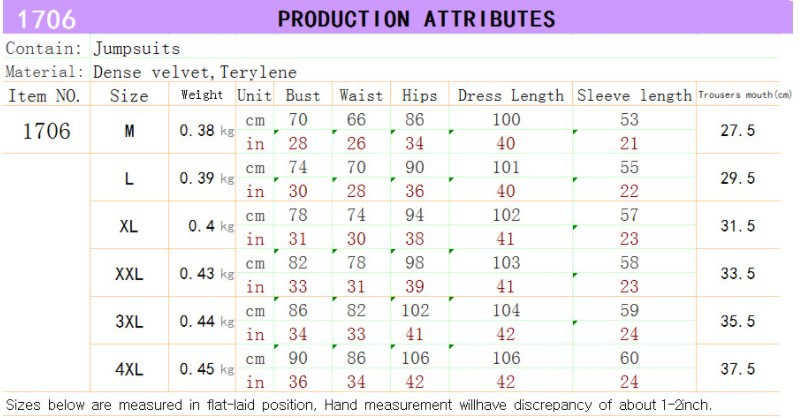Screen dimensions: 811x418
Task: Click the Bust column header
Action: 303,95
